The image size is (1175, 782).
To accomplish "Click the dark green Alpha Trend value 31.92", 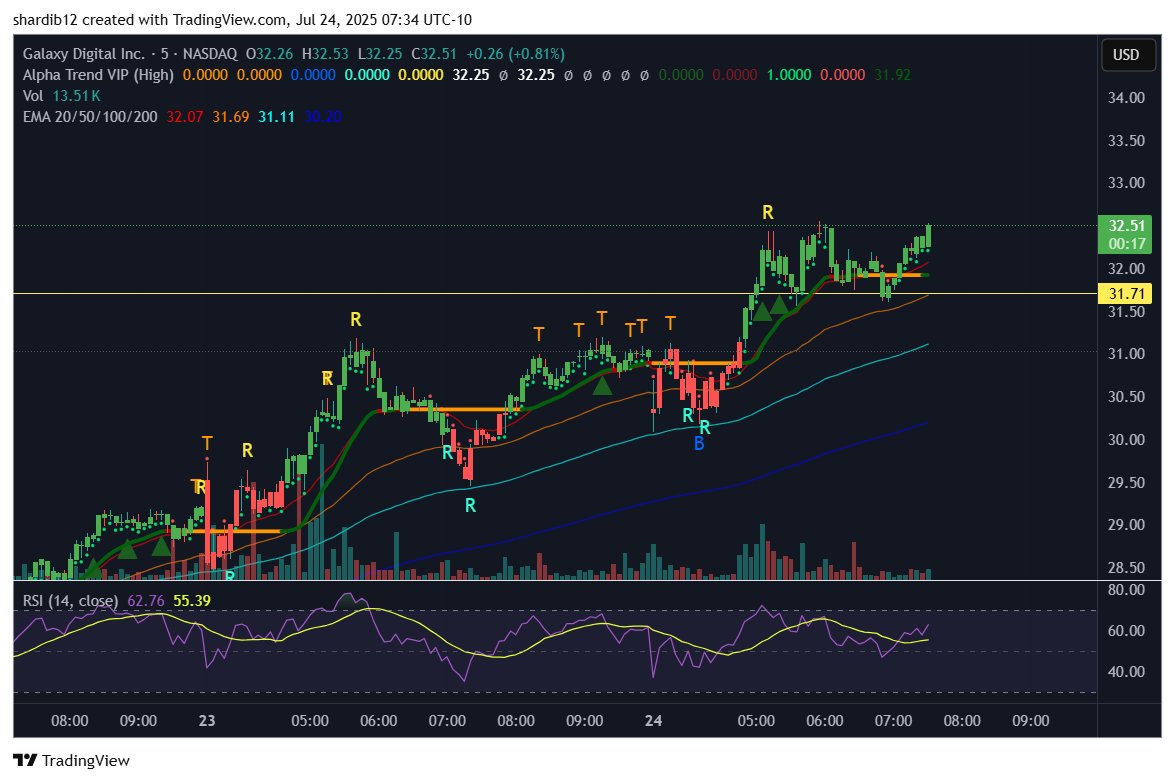I will (x=892, y=75).
